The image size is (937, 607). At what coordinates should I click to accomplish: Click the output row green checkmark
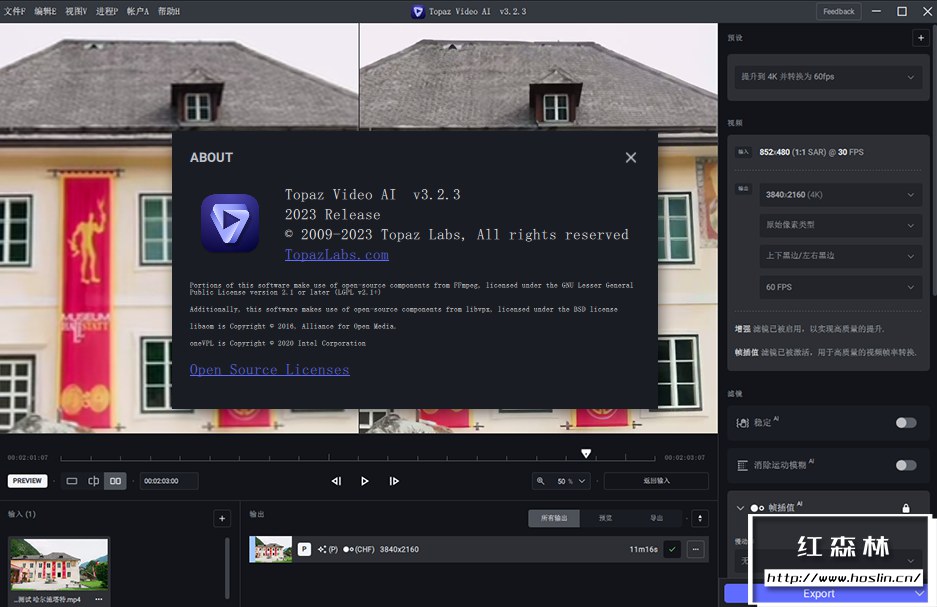click(672, 549)
